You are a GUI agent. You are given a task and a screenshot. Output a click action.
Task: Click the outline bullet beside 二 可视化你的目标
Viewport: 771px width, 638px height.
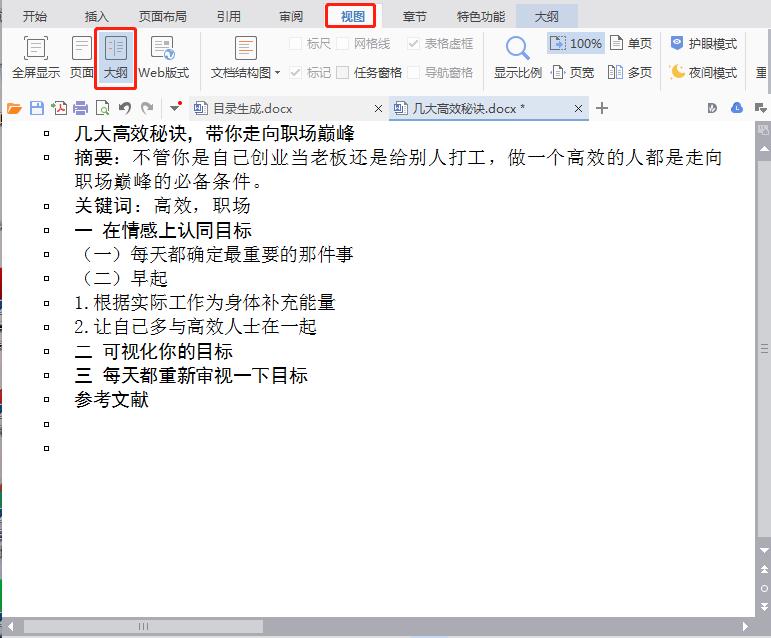tap(46, 351)
